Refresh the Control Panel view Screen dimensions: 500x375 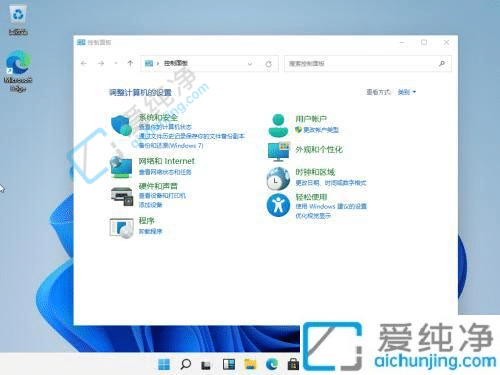point(268,64)
